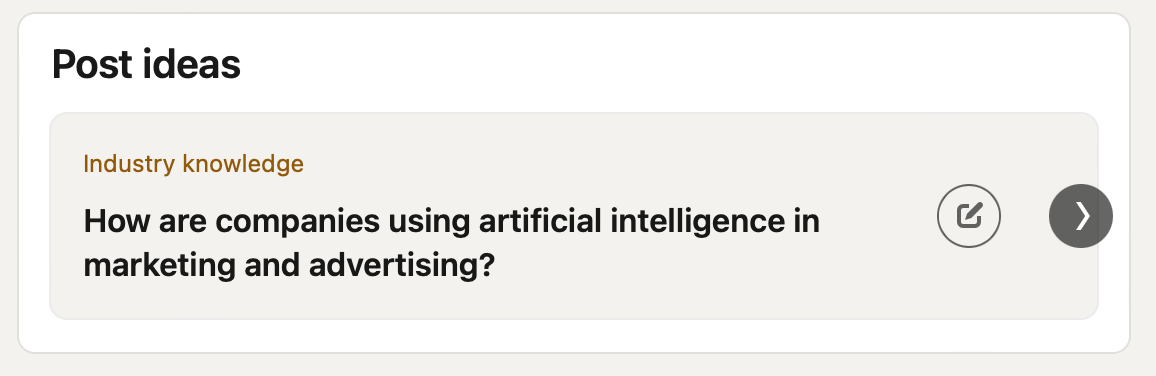Start drafting from the pencil-in-square icon

pyautogui.click(x=969, y=216)
